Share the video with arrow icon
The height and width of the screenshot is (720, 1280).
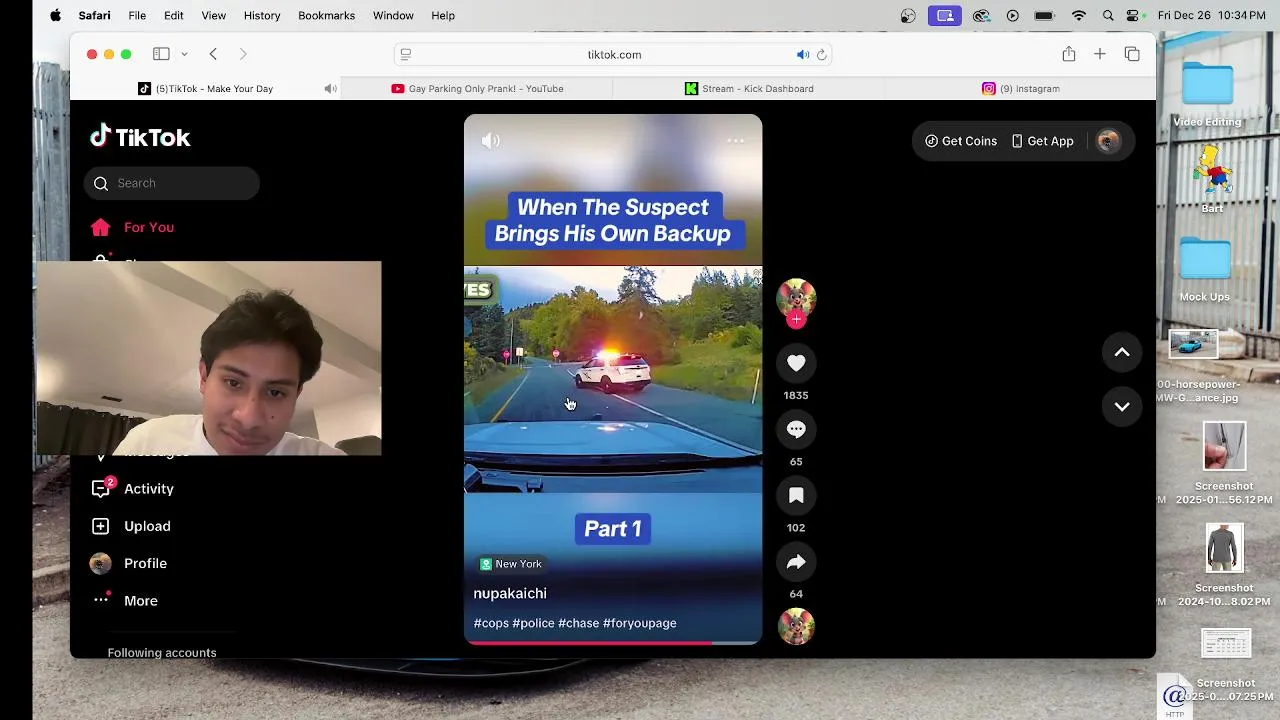coord(796,562)
